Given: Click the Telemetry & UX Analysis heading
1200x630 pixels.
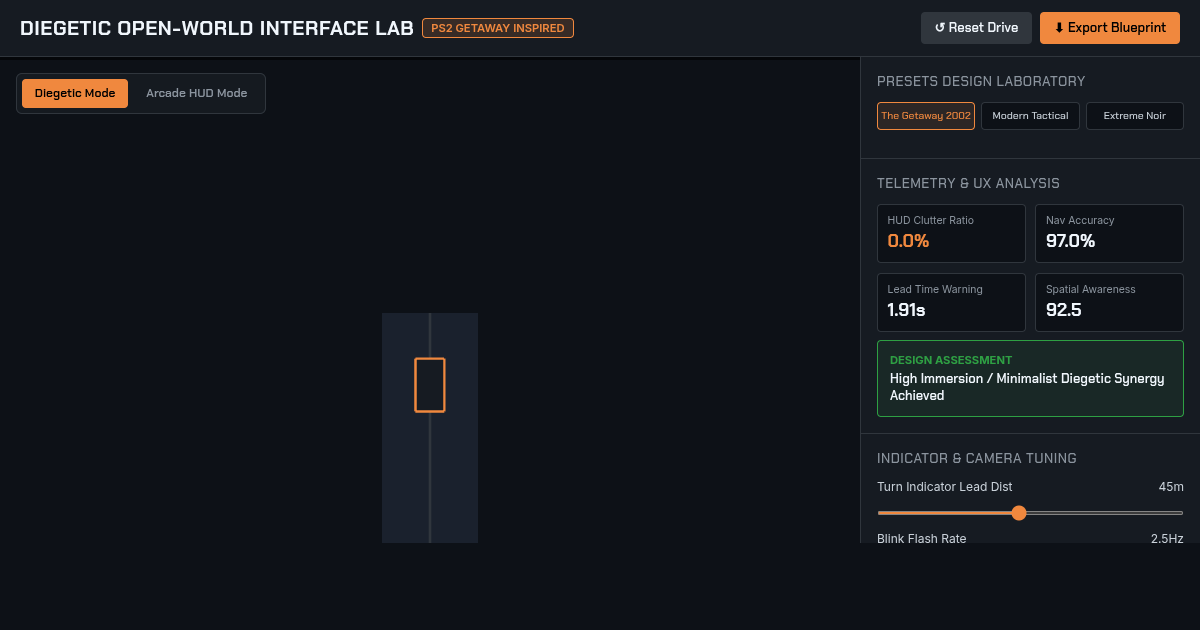Looking at the screenshot, I should [968, 183].
